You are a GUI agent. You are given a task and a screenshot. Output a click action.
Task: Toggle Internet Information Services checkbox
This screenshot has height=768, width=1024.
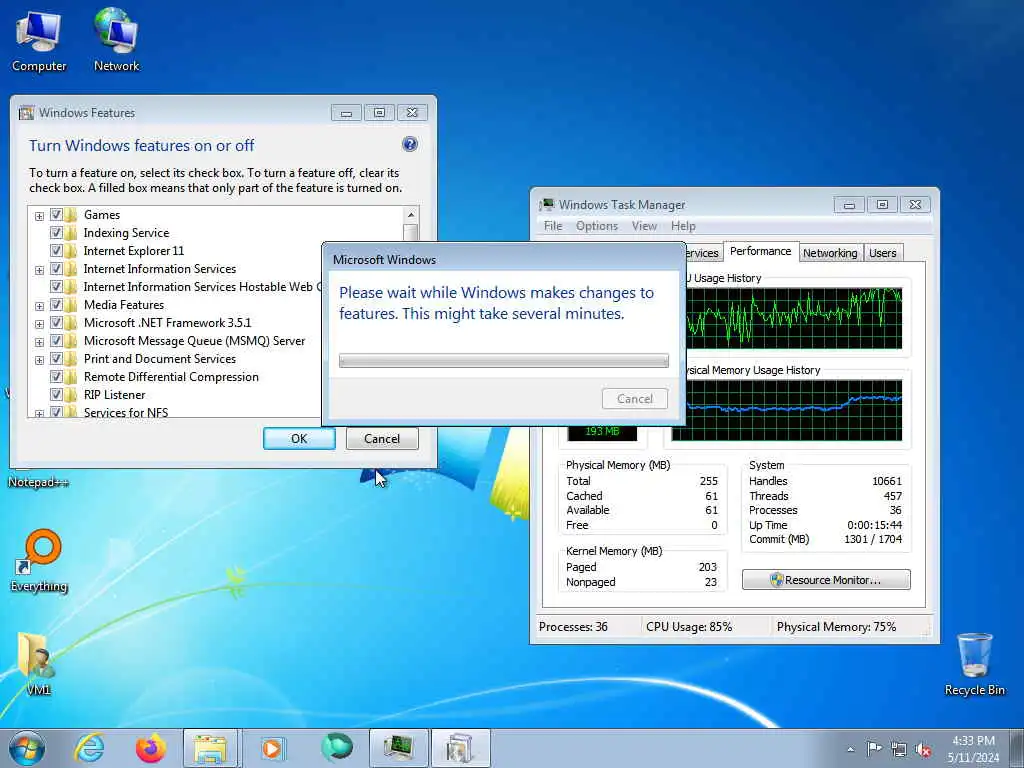(x=56, y=268)
